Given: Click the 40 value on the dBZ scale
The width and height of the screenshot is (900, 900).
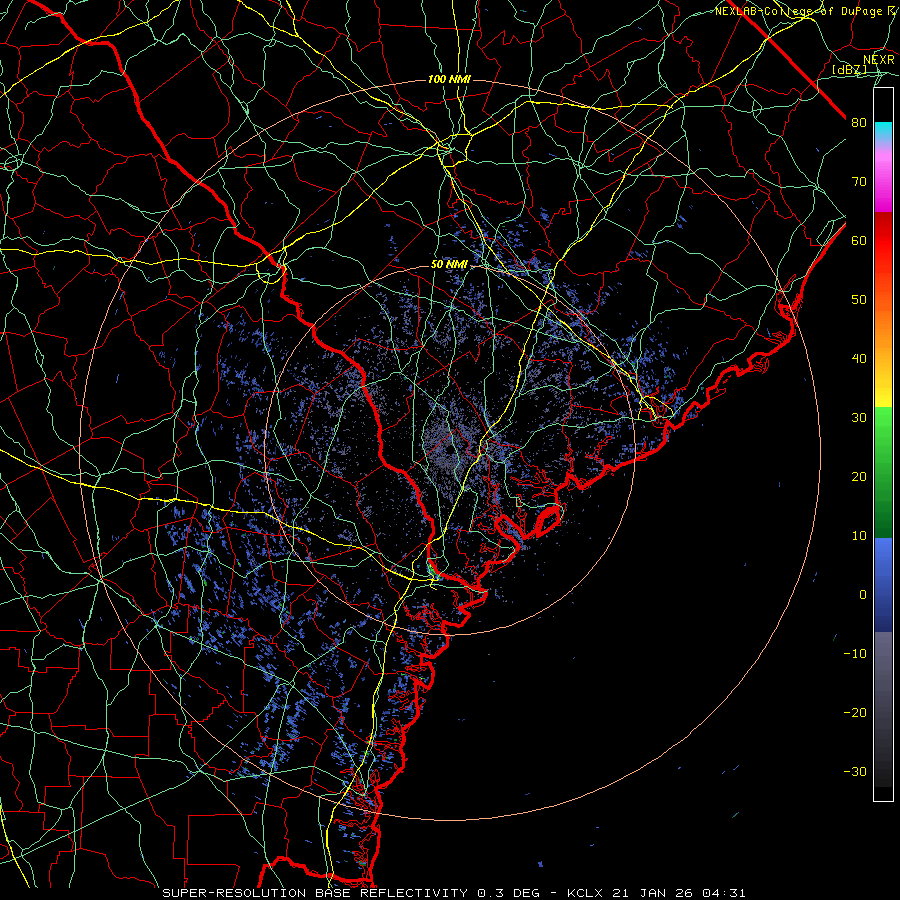Looking at the screenshot, I should pos(859,359).
